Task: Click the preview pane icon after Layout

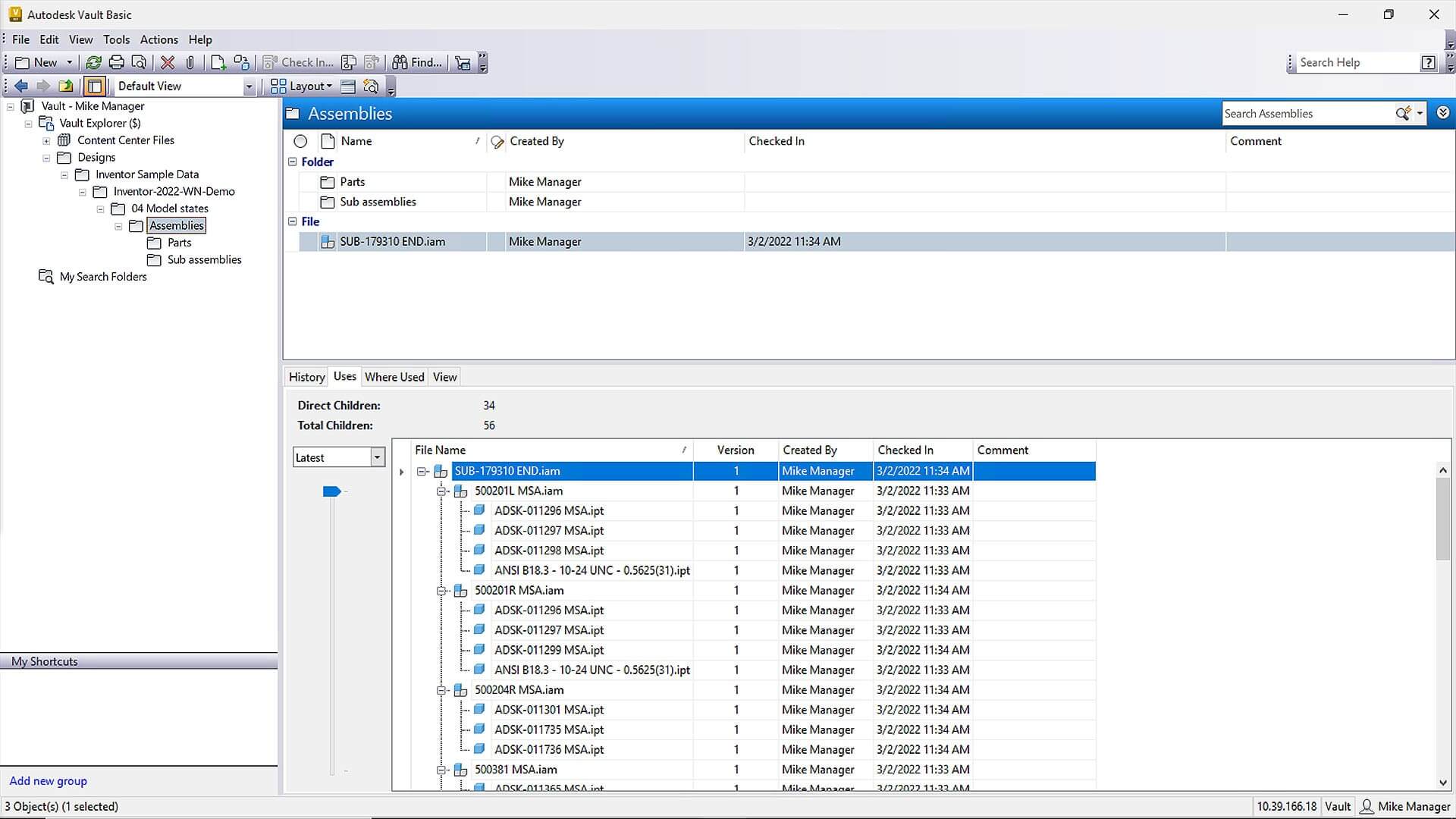Action: [x=348, y=86]
